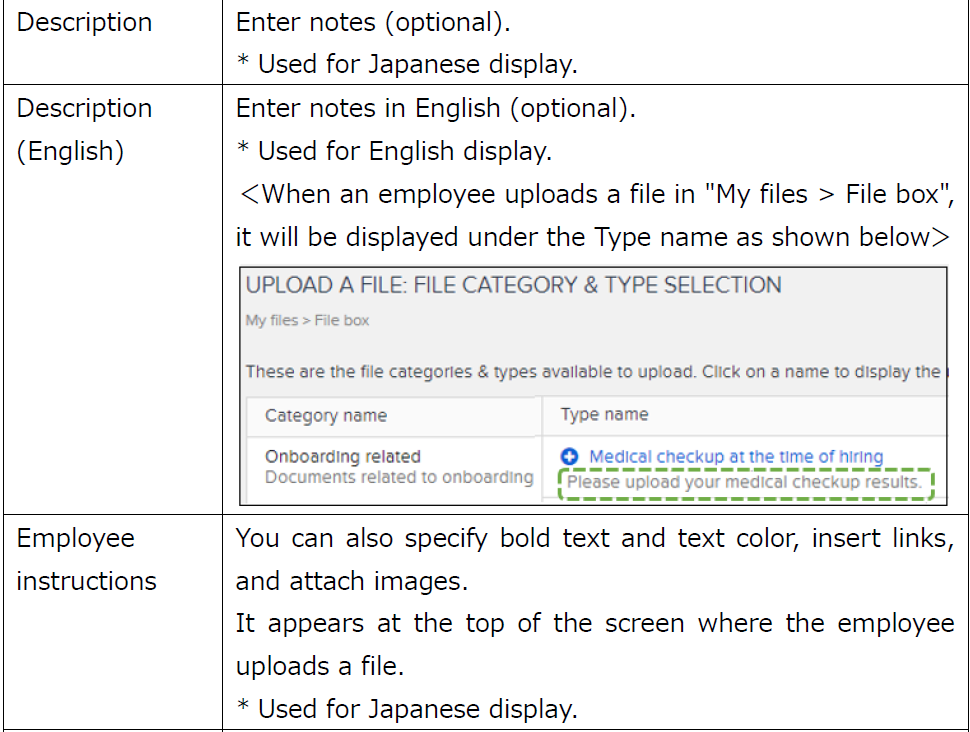Click the UPLOAD A FILE page heading
Screen dimensions: 970x732
pyautogui.click(x=513, y=285)
